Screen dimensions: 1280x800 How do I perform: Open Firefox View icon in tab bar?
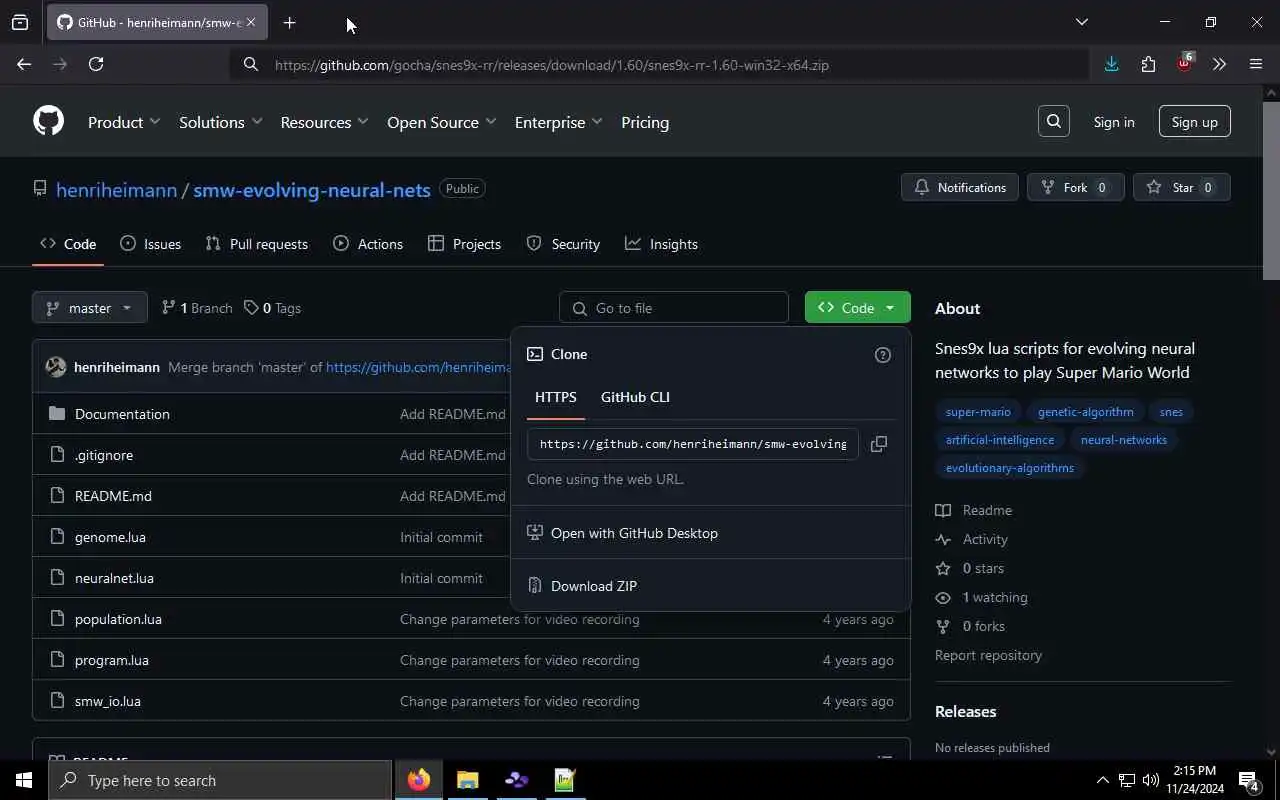click(x=20, y=22)
